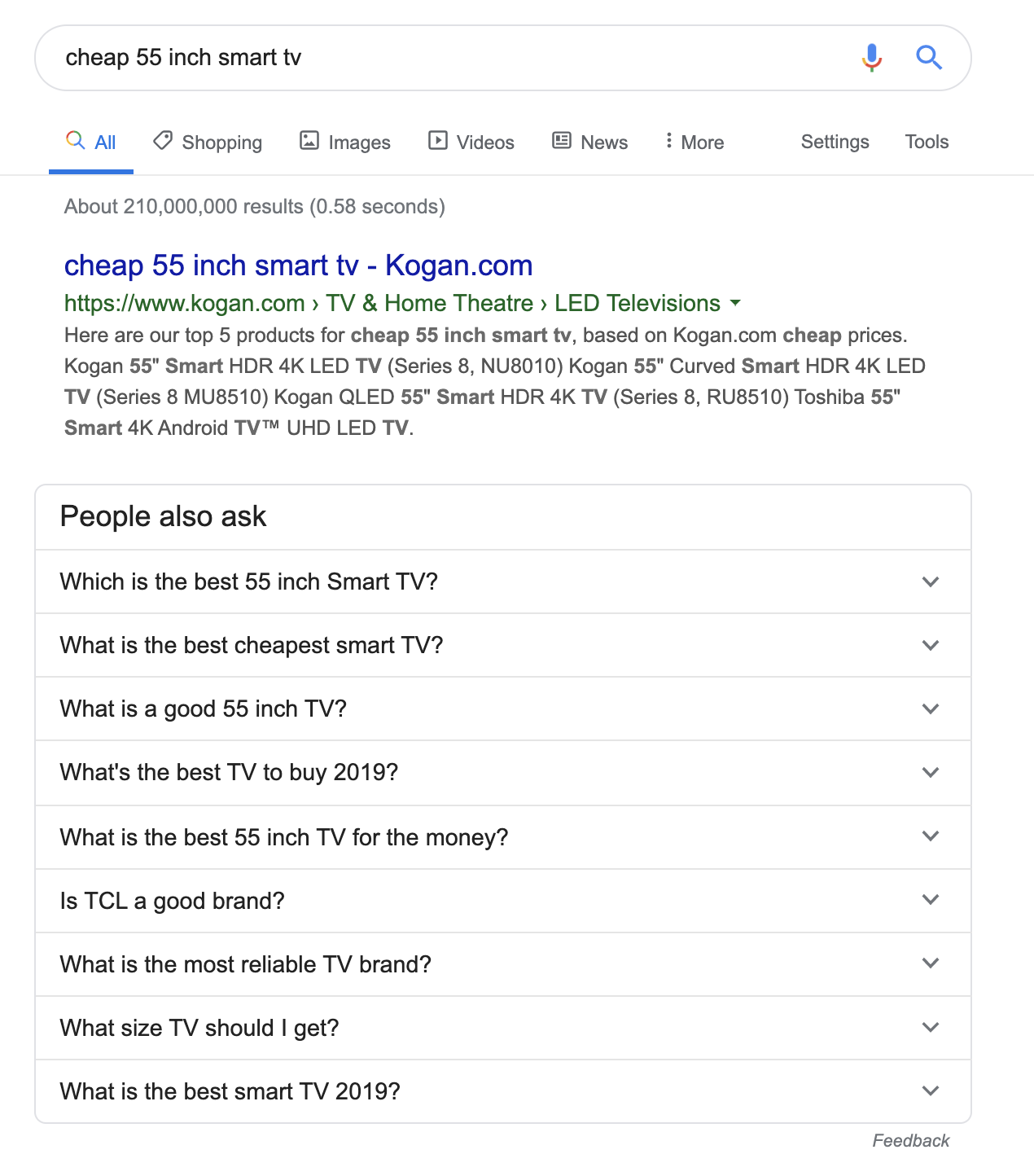Open the More options menu
This screenshot has height=1176, width=1034.
point(694,142)
